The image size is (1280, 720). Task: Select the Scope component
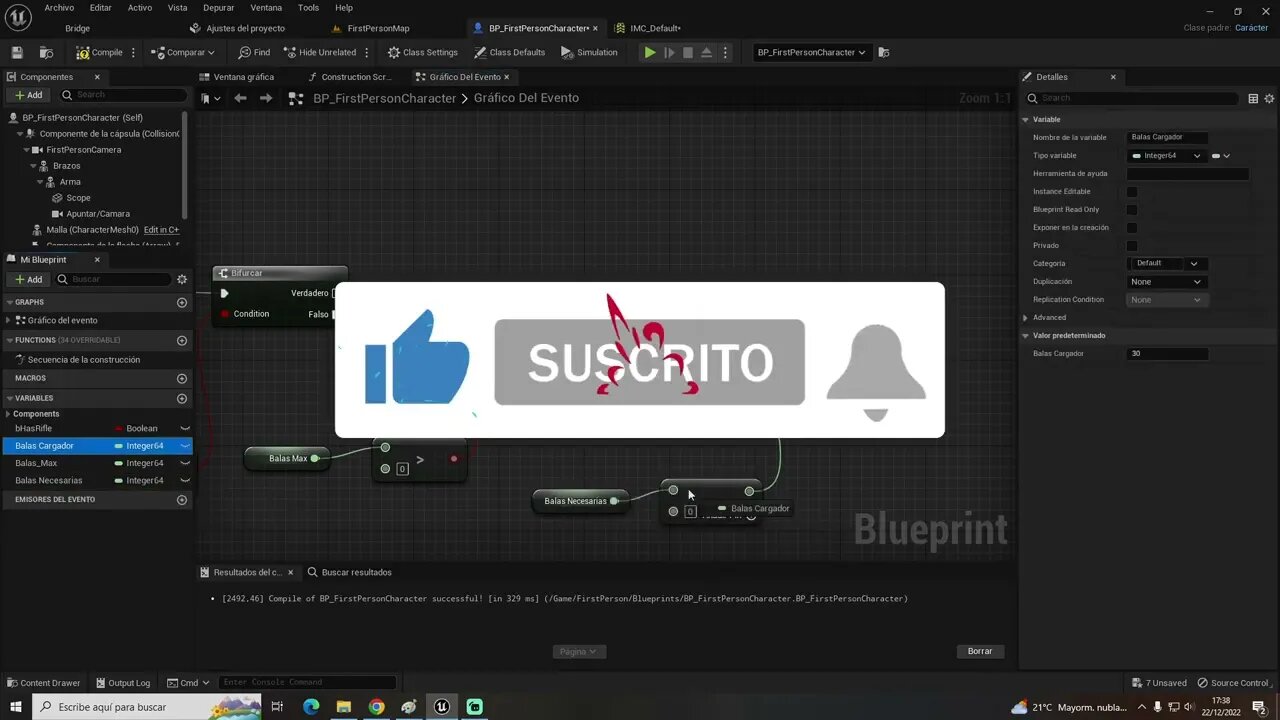tap(78, 198)
